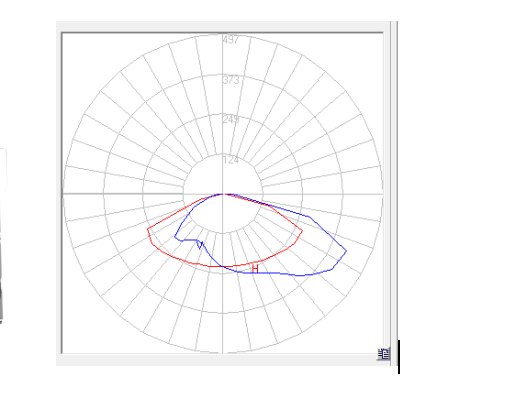Click the red H curve label
Viewport: 514px width, 407px height.
(255, 269)
